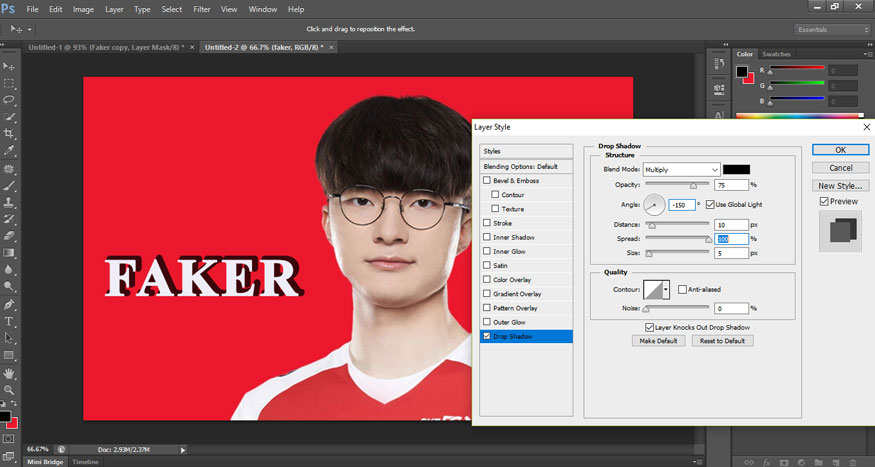Viewport: 875px width, 467px height.
Task: Click the drop shadow black color swatch
Action: (x=737, y=170)
